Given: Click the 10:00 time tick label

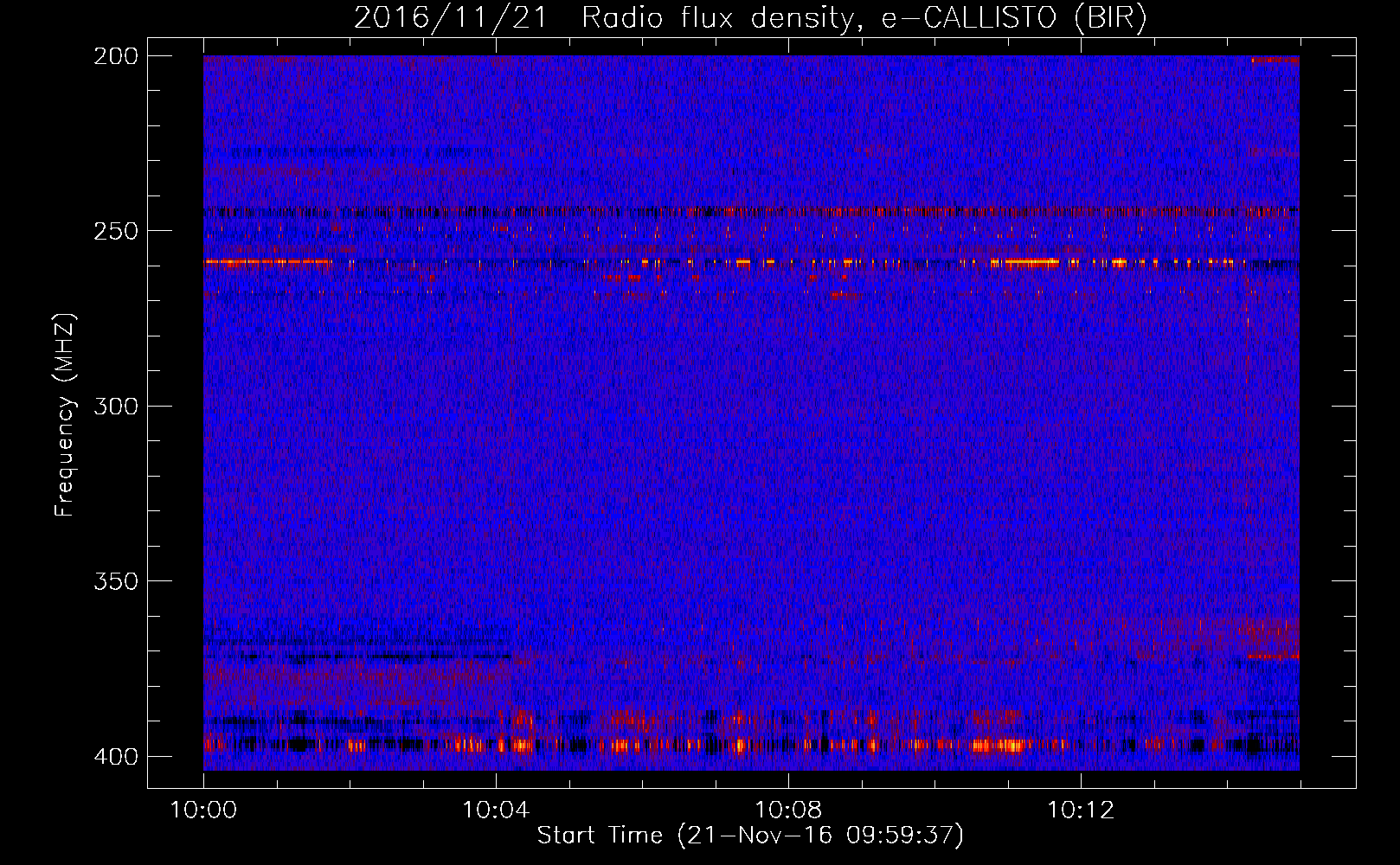Looking at the screenshot, I should pyautogui.click(x=204, y=811).
